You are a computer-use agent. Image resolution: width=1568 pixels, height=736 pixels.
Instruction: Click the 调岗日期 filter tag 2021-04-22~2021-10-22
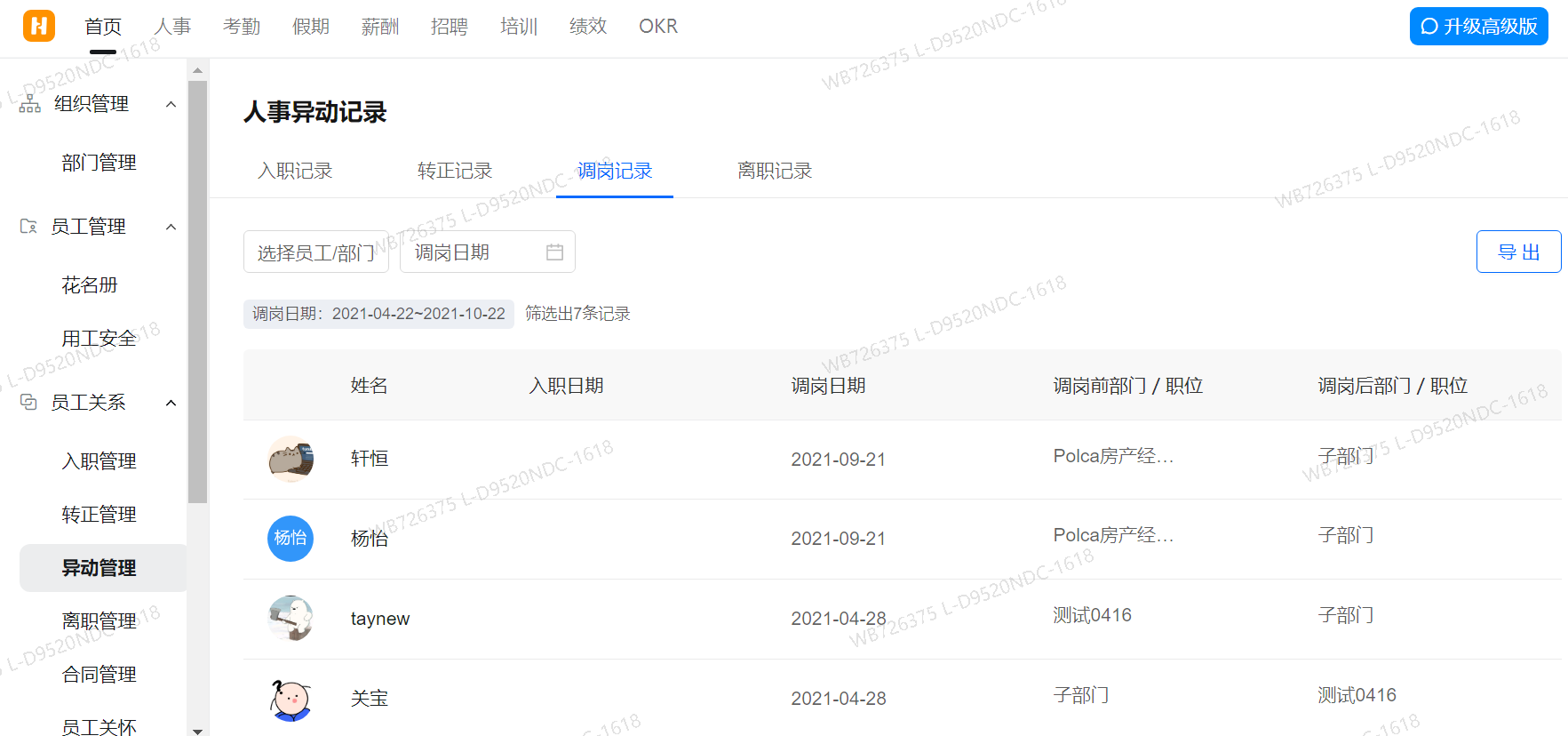(378, 314)
